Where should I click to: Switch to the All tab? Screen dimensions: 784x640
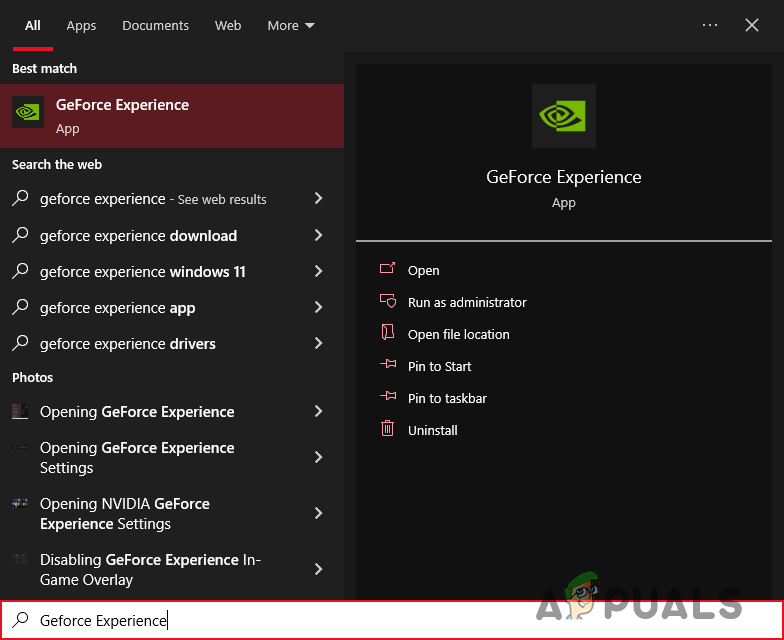coord(32,26)
